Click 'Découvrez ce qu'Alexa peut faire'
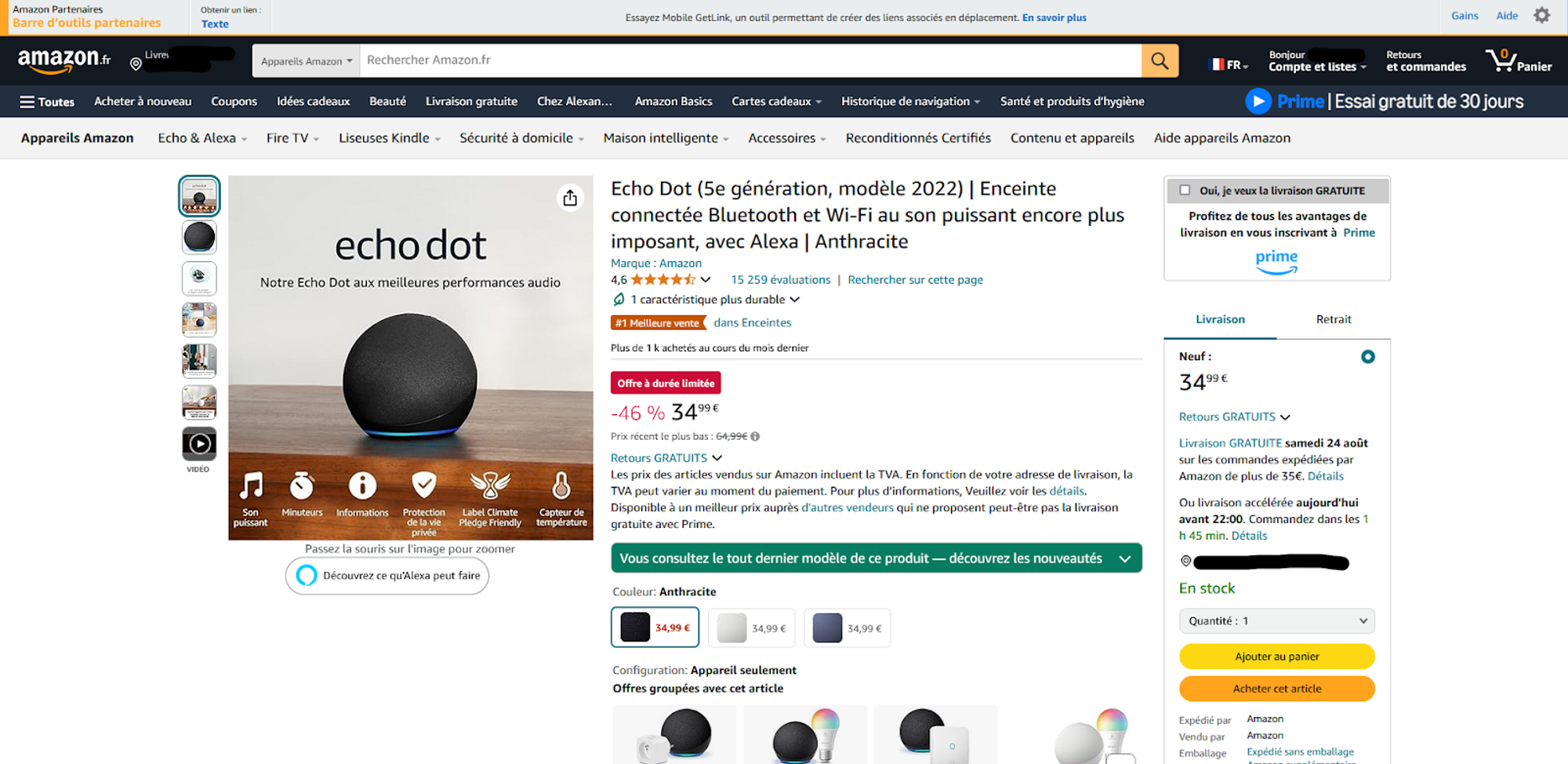This screenshot has width=1568, height=764. [387, 576]
